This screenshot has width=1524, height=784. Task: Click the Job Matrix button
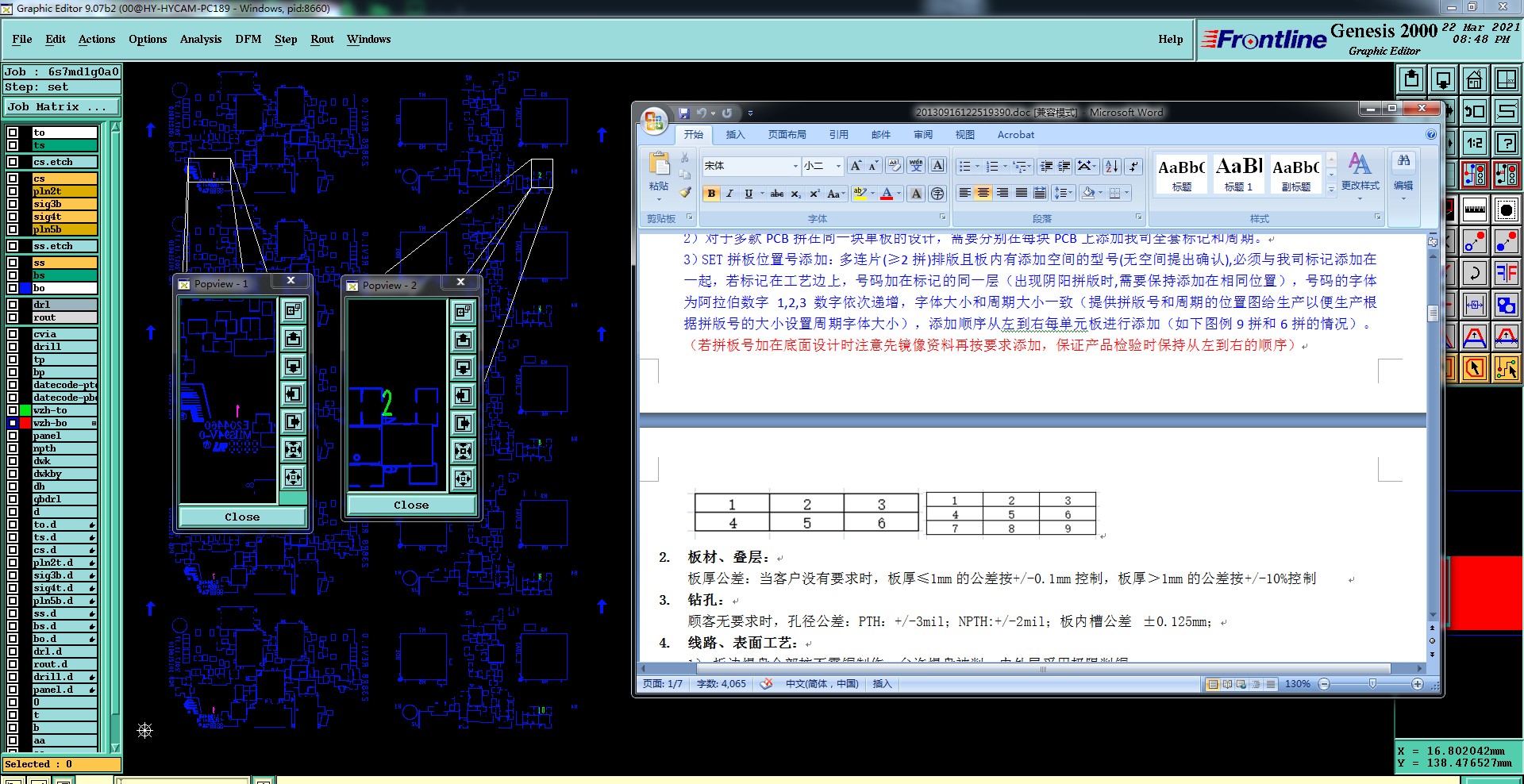coord(61,107)
